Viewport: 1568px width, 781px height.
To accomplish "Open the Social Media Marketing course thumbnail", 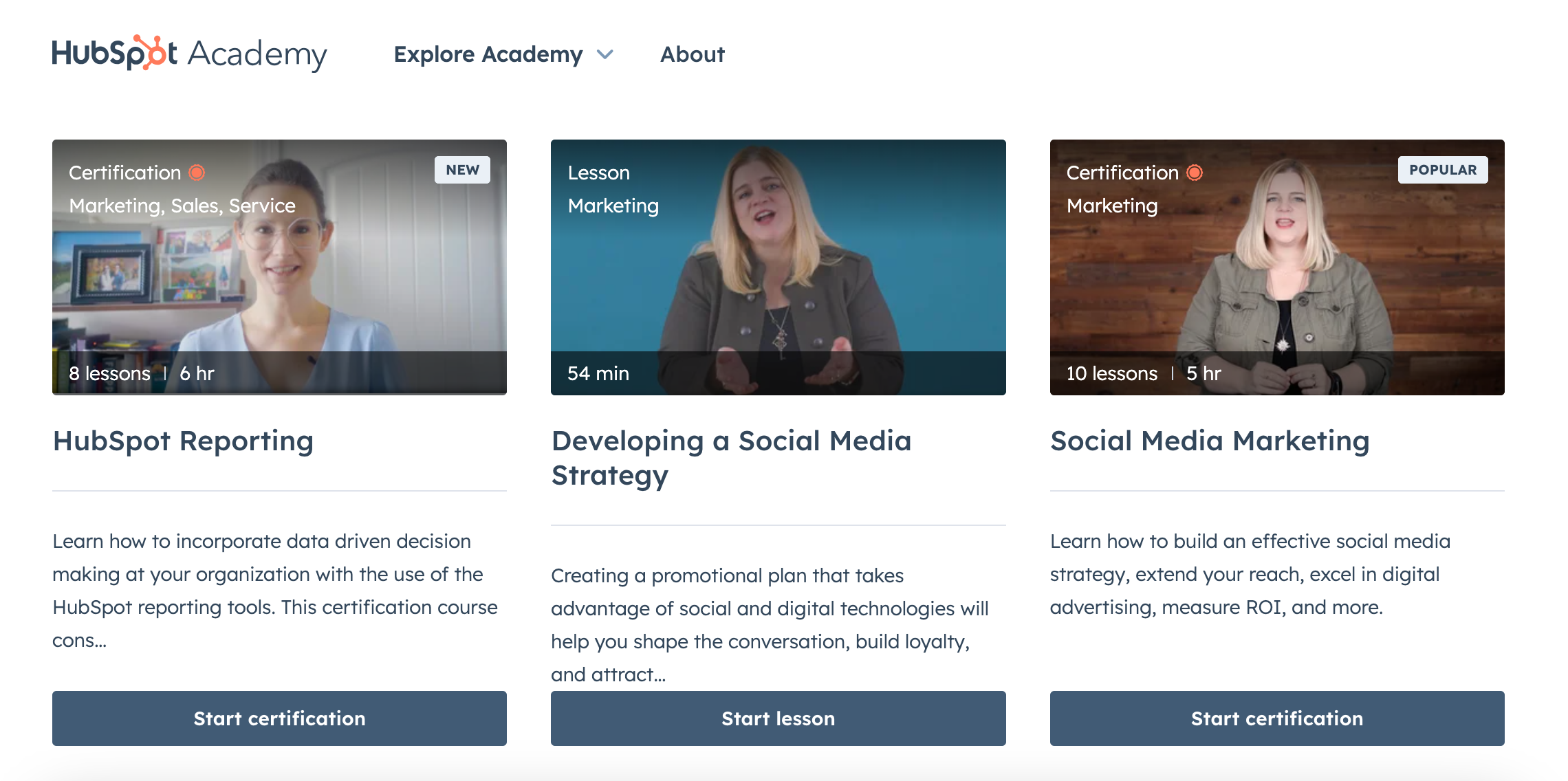I will point(1276,275).
